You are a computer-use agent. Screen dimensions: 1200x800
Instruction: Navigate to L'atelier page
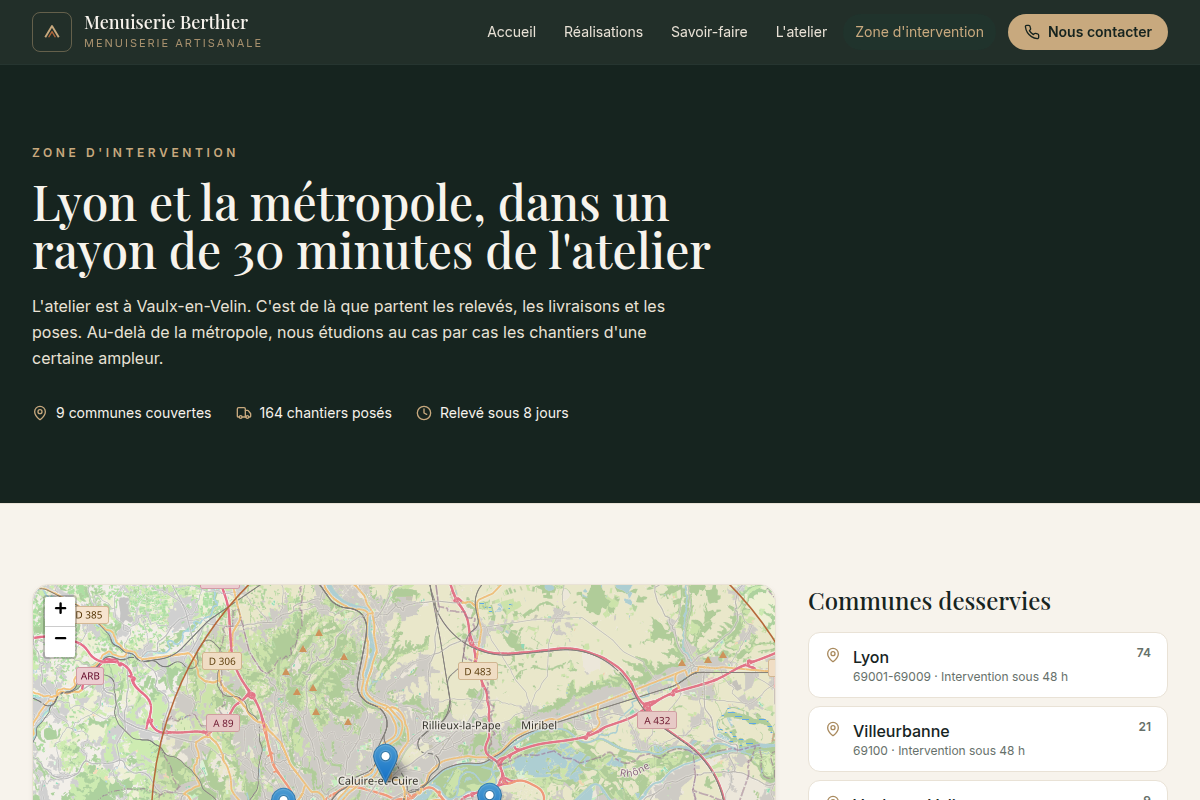tap(801, 32)
